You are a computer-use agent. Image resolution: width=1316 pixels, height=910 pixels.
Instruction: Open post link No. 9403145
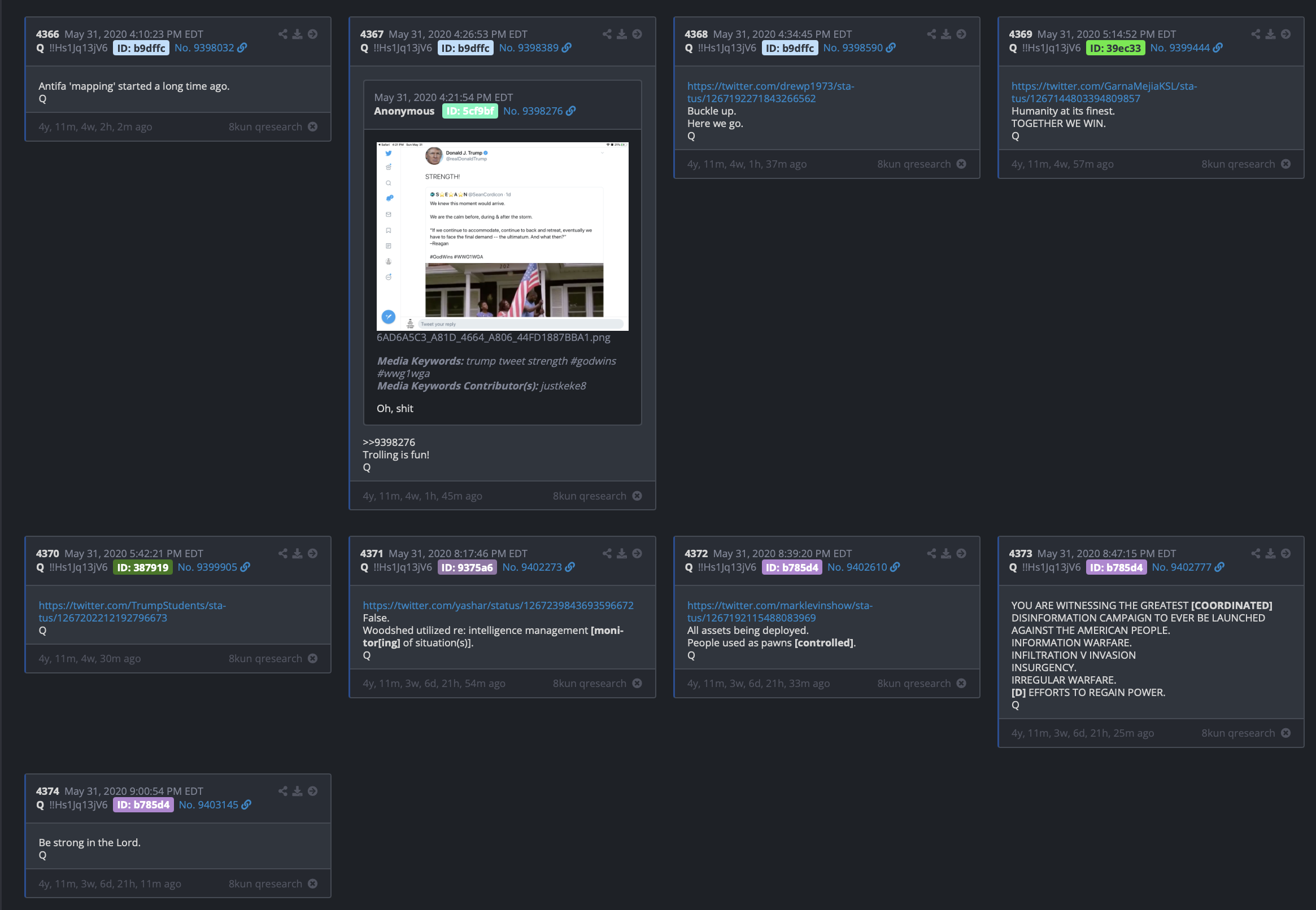click(208, 805)
